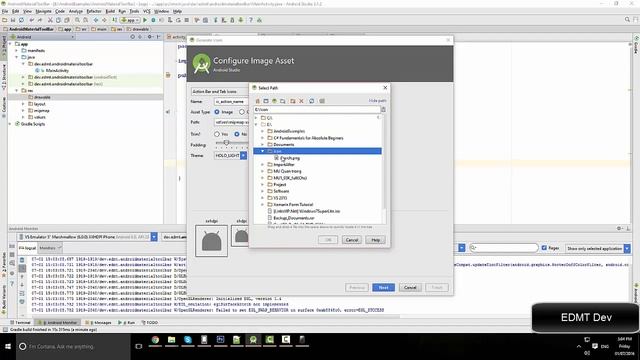Click the Show hidden files icon in Select Path
640x360 pixels.
(x=322, y=101)
